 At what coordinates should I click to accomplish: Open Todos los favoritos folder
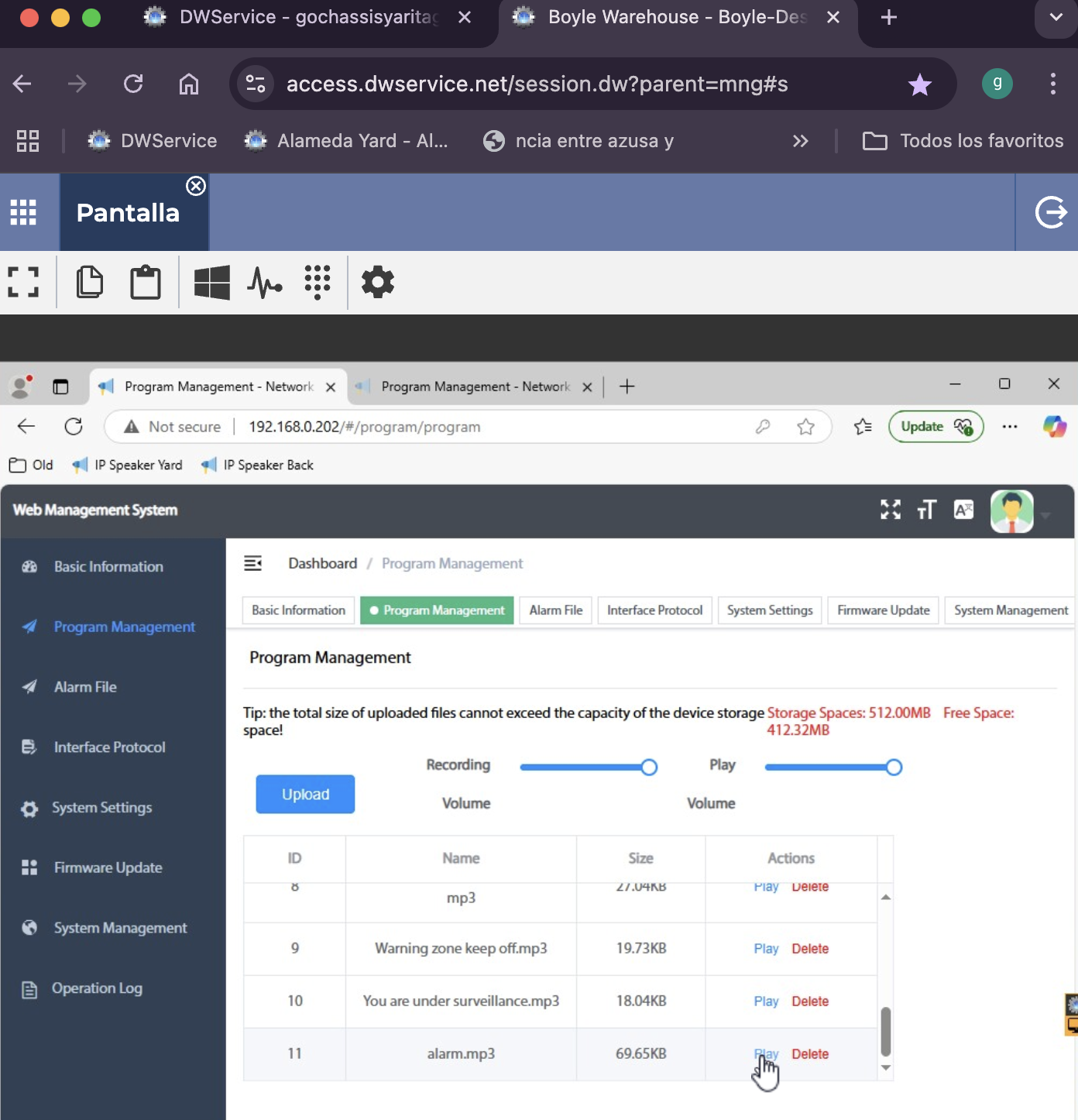[x=963, y=141]
